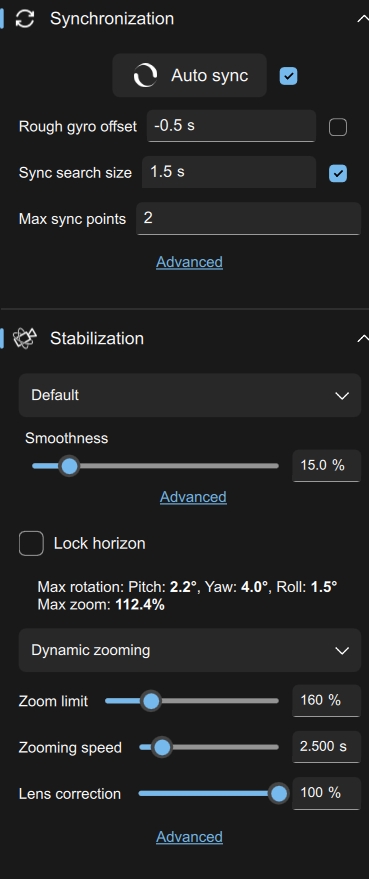This screenshot has height=879, width=369.
Task: Open the Dynamic zooming mode dropdown
Action: 190,650
